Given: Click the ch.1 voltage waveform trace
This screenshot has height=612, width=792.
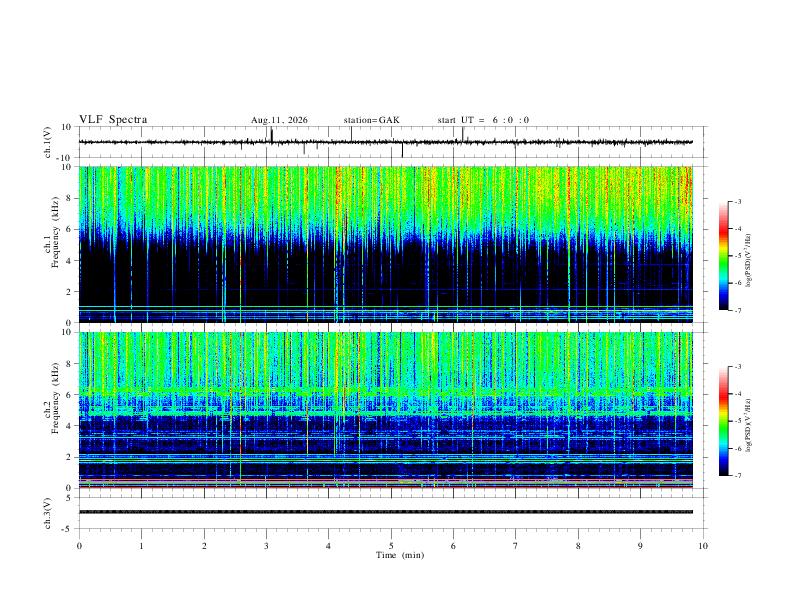Looking at the screenshot, I should point(385,142).
